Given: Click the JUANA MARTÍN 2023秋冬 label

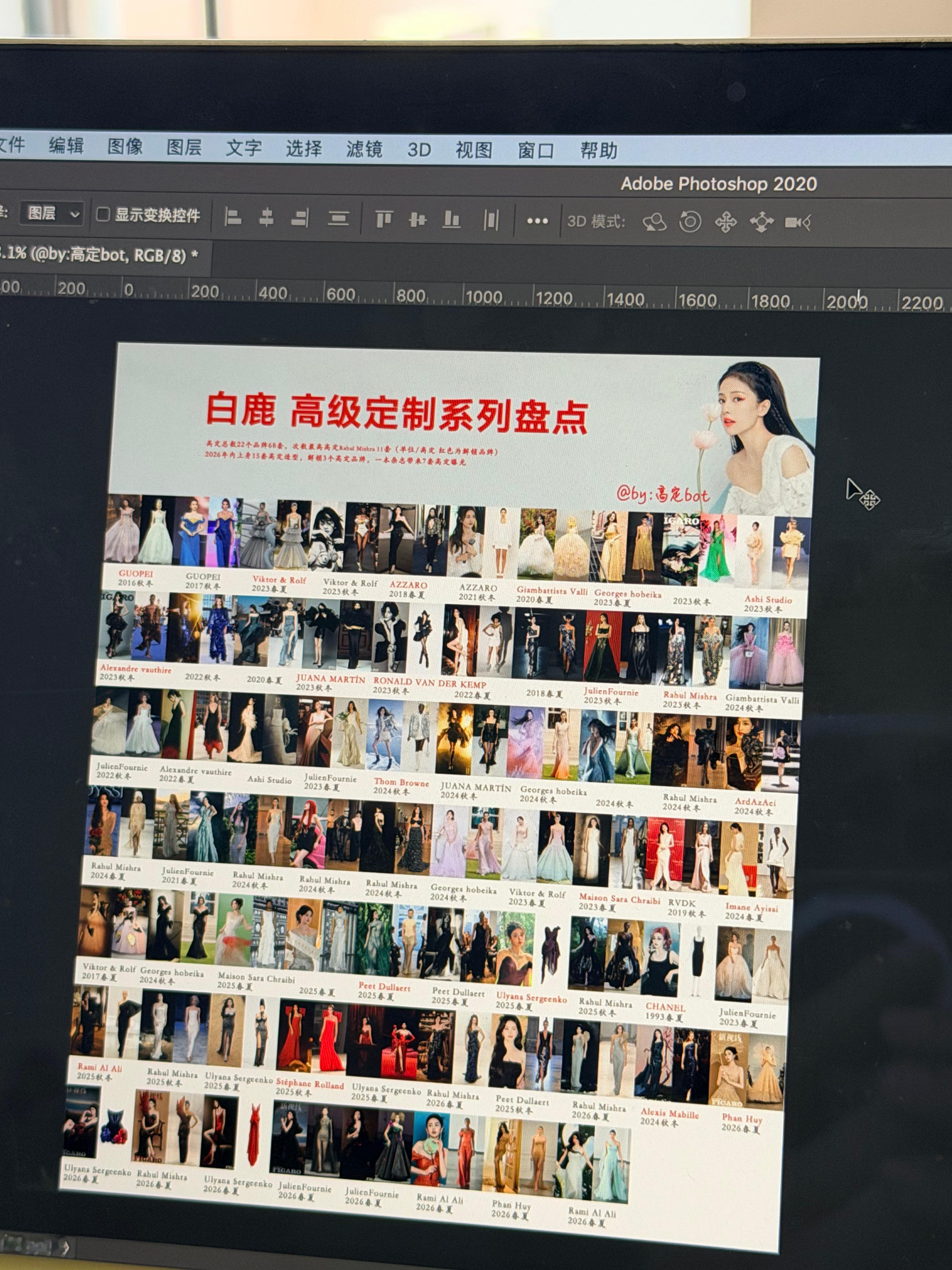Looking at the screenshot, I should coord(331,683).
